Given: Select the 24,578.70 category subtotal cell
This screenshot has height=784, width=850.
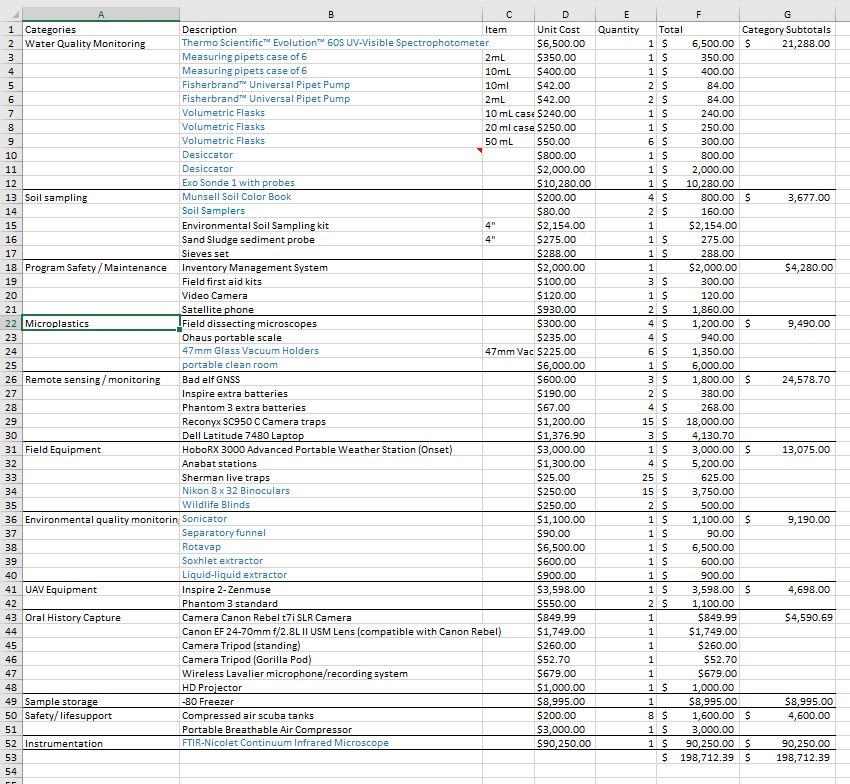Looking at the screenshot, I should (x=787, y=380).
